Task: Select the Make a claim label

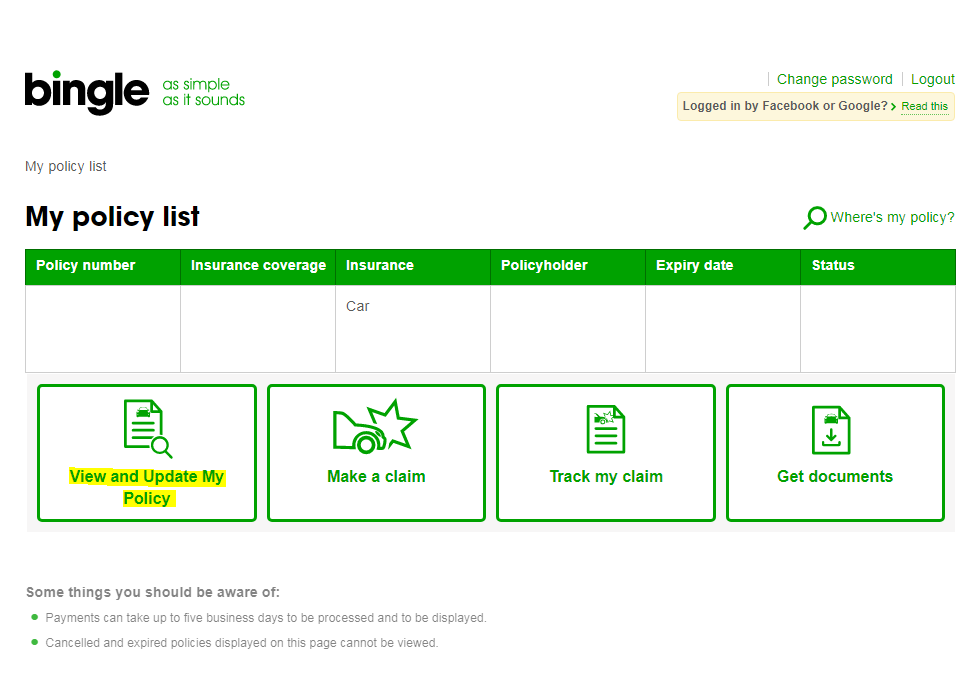Action: 376,477
